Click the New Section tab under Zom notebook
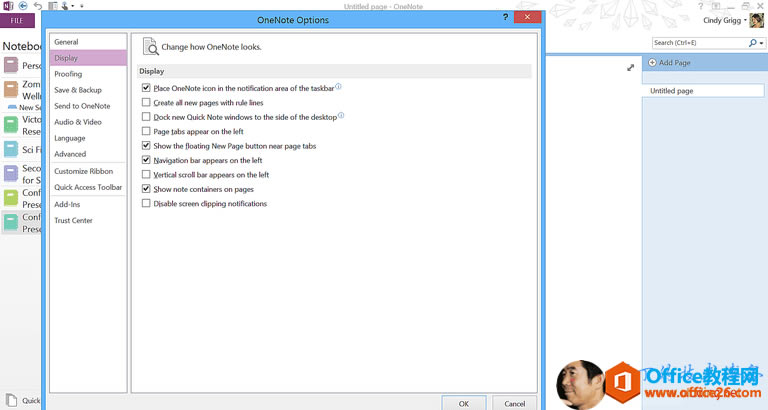This screenshot has height=410, width=768. click(x=24, y=107)
